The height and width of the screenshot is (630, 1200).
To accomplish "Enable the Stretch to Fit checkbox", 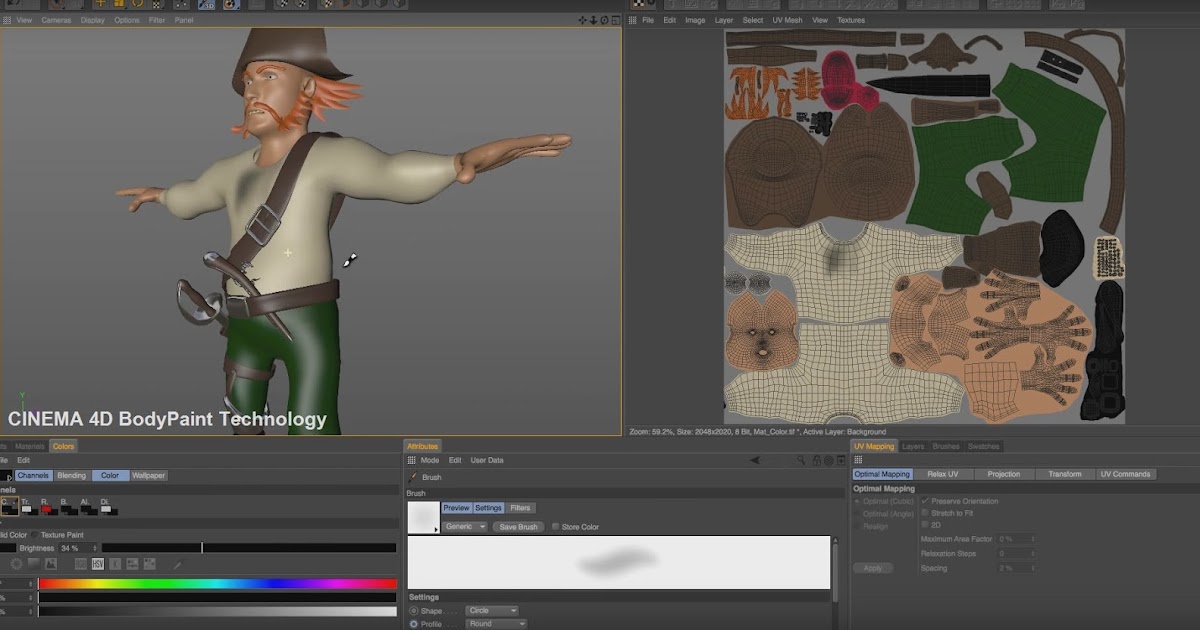I will (925, 513).
